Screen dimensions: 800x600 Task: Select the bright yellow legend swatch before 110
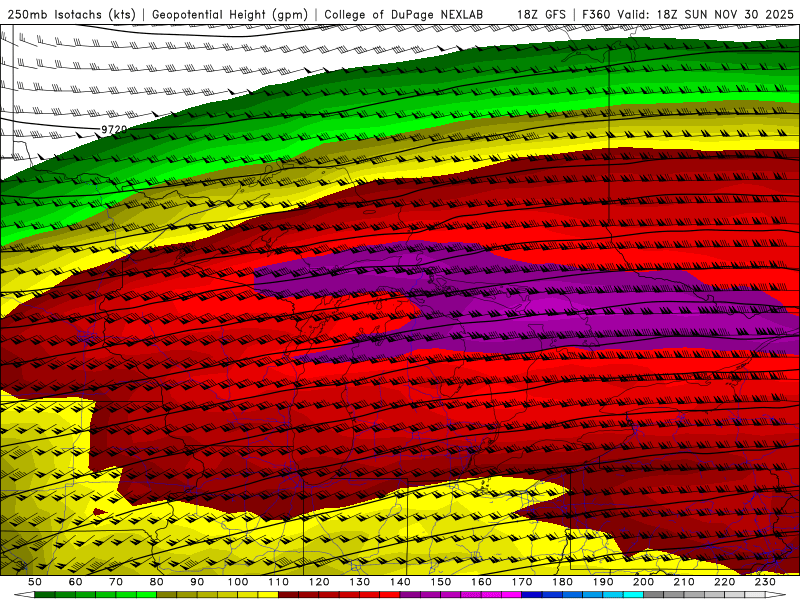point(268,595)
